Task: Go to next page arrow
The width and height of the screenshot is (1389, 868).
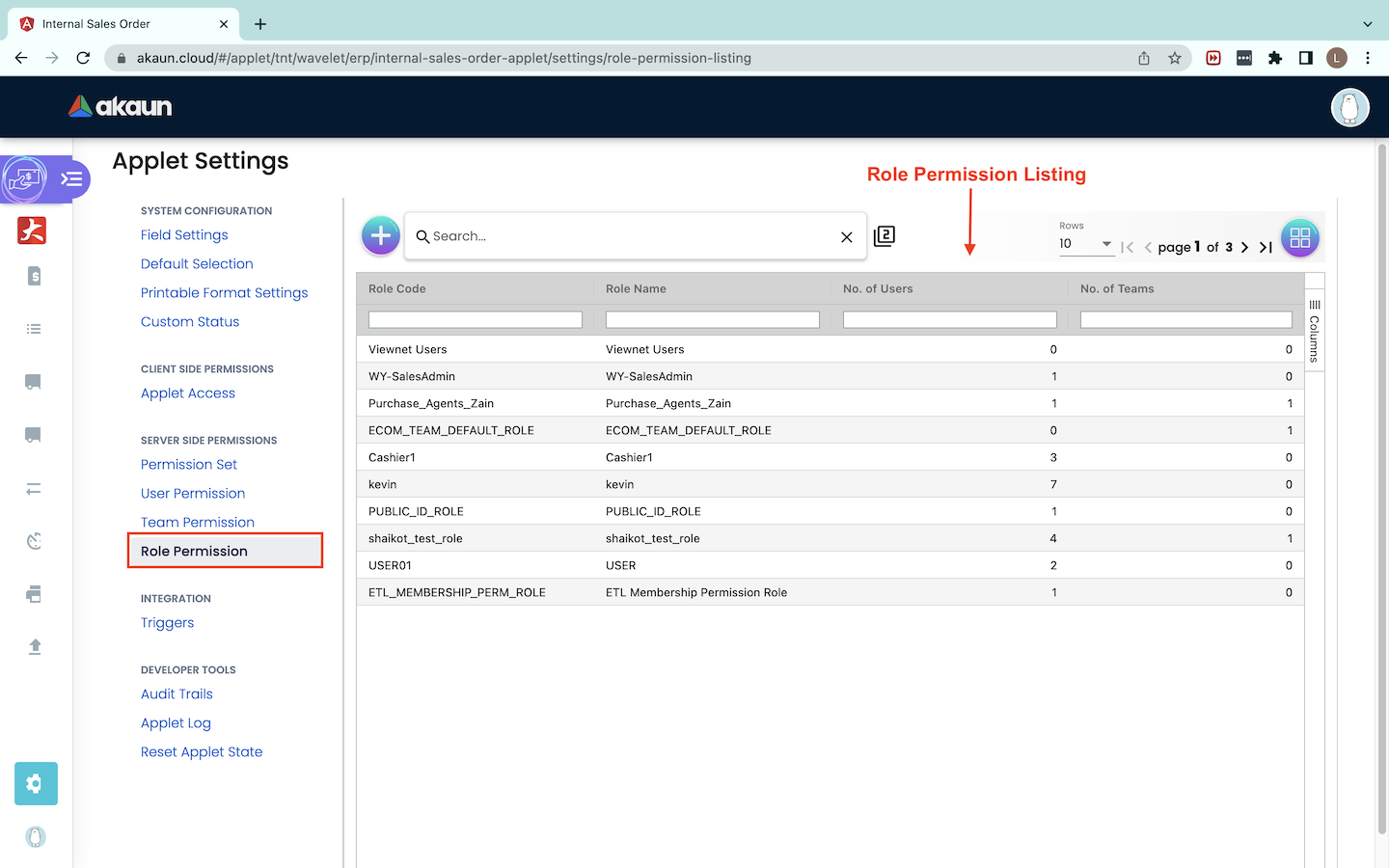Action: click(x=1244, y=248)
